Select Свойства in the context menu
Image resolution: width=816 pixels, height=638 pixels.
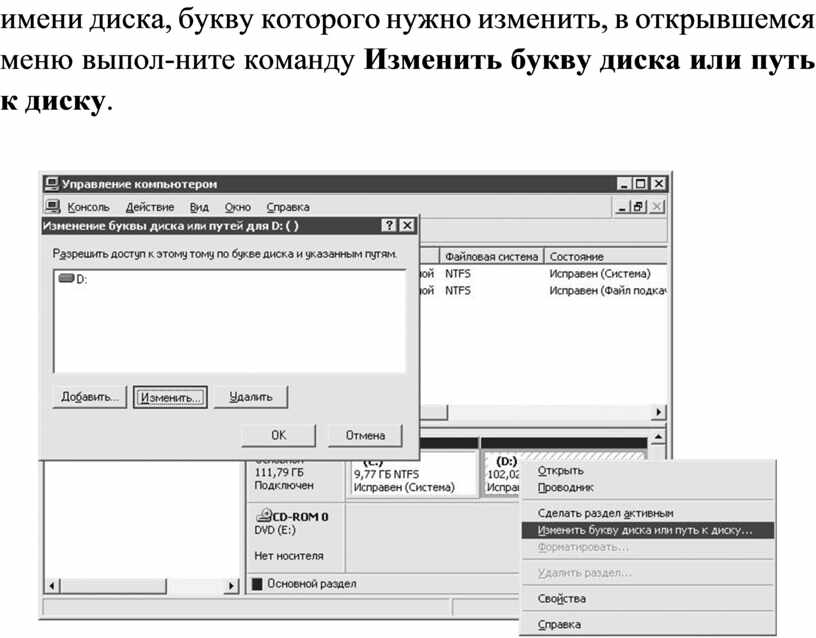[x=561, y=598]
